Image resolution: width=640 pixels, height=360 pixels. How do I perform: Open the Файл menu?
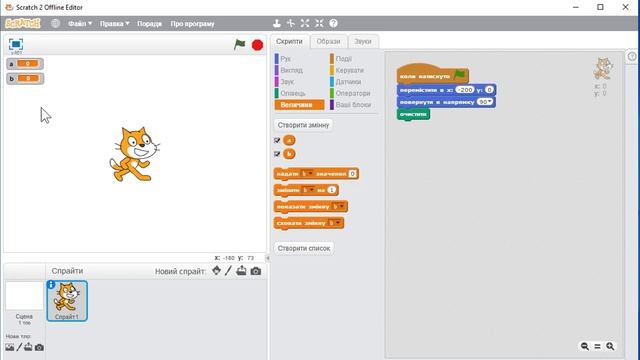tap(80, 24)
